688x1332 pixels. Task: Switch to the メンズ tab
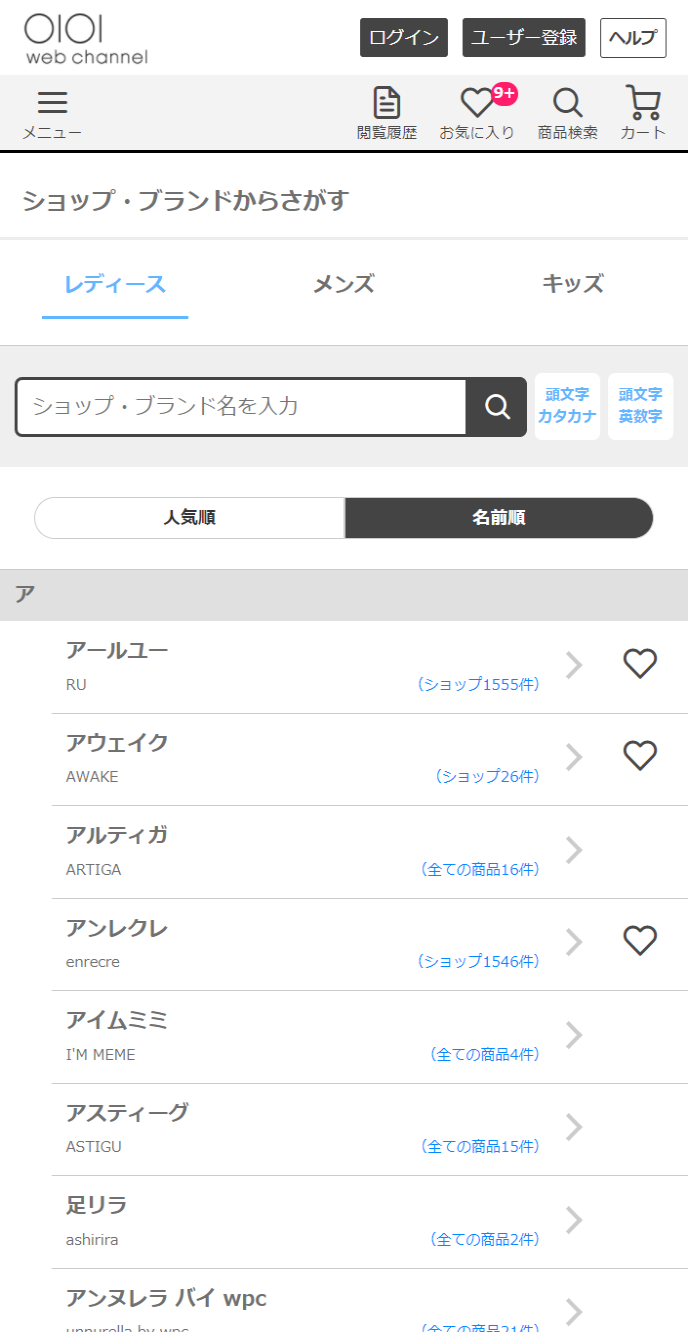(x=344, y=284)
